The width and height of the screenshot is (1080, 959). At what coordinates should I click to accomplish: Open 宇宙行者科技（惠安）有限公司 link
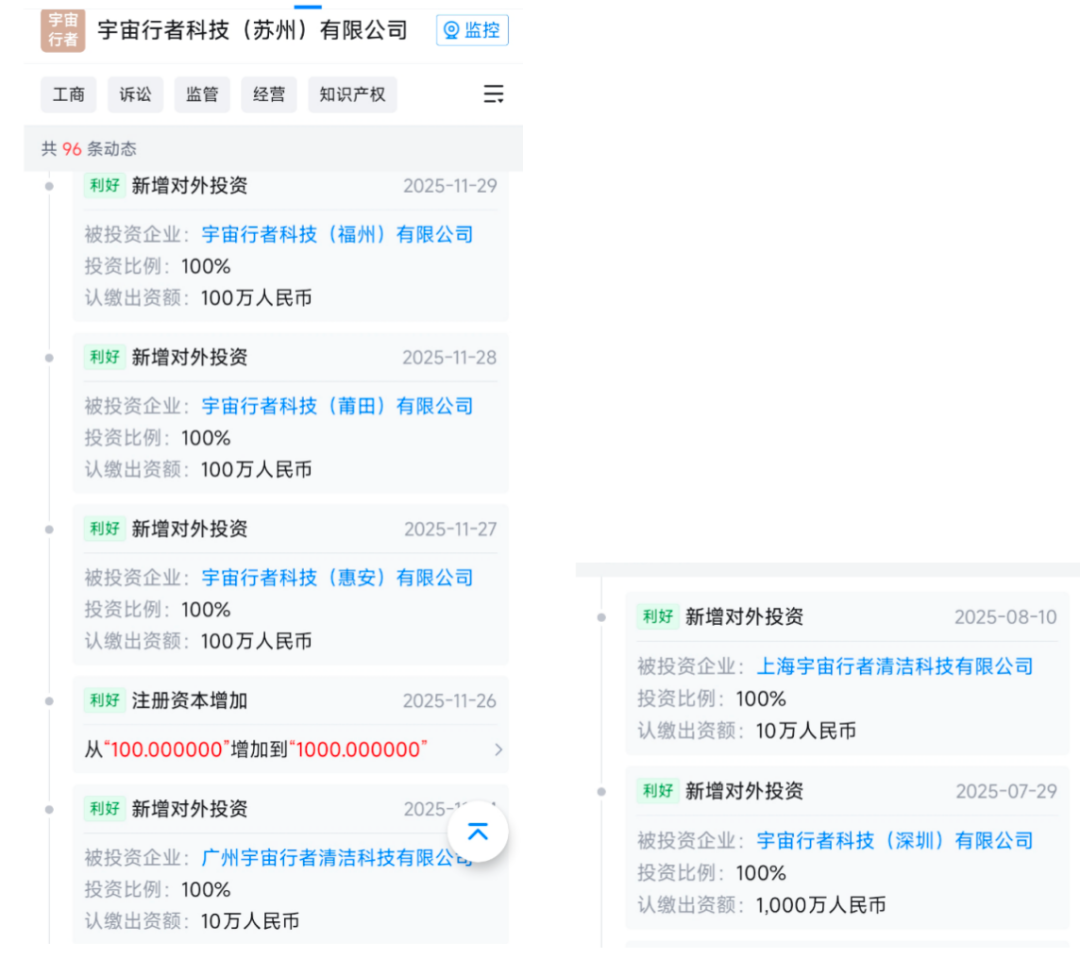coord(337,578)
